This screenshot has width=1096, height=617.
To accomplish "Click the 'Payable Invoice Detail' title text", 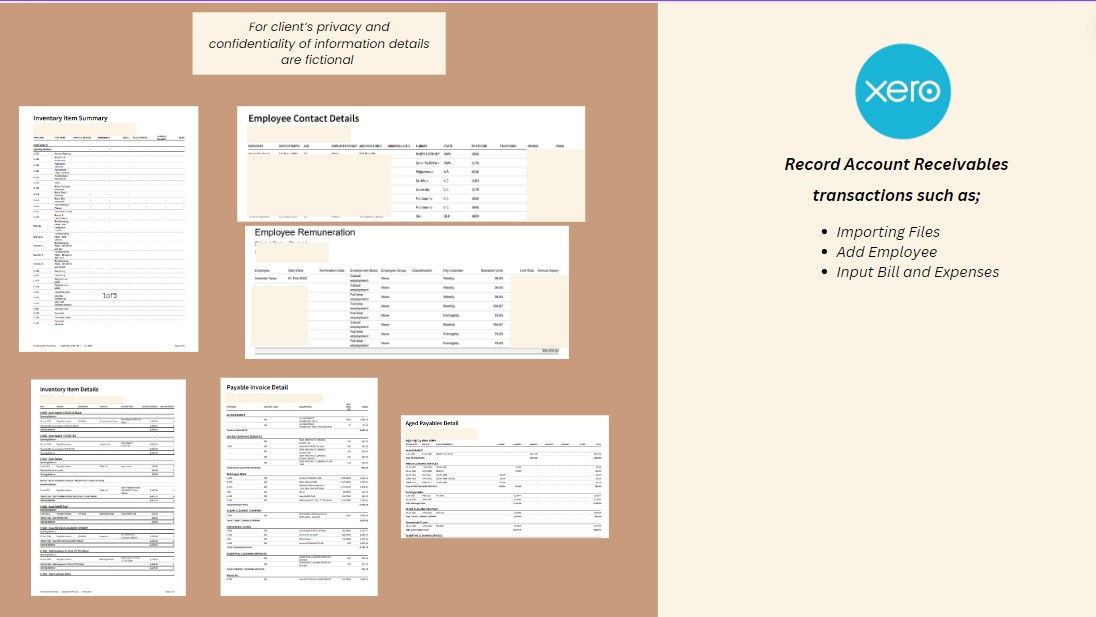I will (257, 387).
